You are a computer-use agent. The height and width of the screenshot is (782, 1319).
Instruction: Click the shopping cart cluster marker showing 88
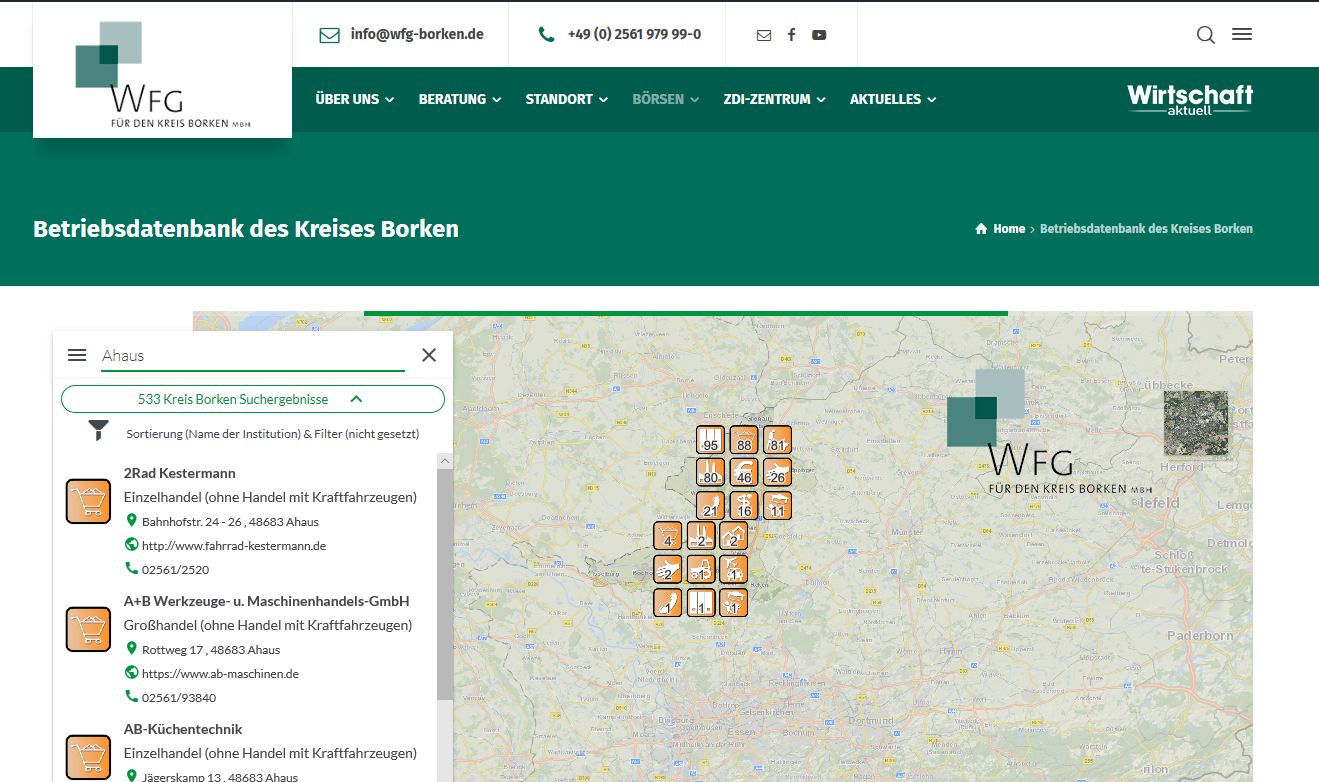[x=744, y=440]
